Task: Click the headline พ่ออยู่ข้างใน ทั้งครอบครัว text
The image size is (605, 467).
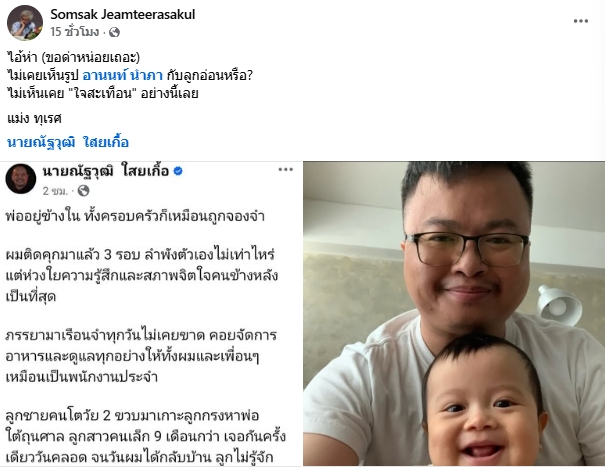Action: (x=135, y=216)
